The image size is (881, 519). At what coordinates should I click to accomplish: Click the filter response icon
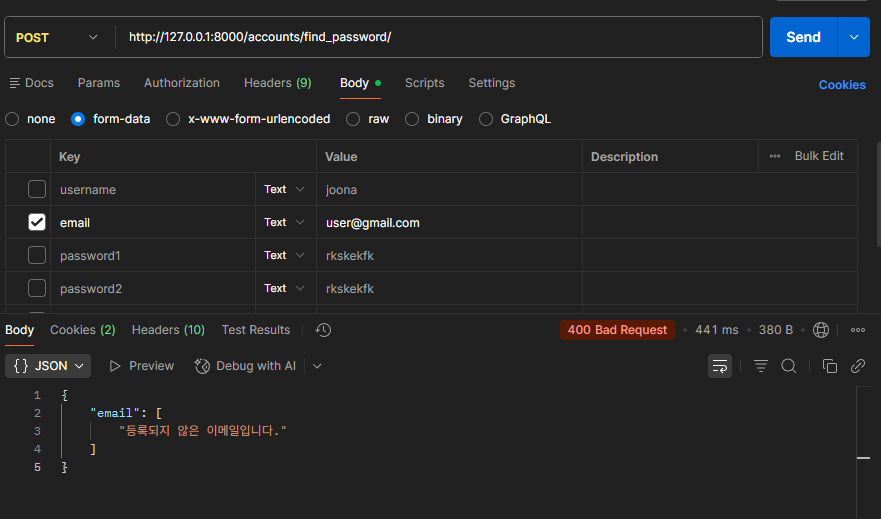(761, 366)
